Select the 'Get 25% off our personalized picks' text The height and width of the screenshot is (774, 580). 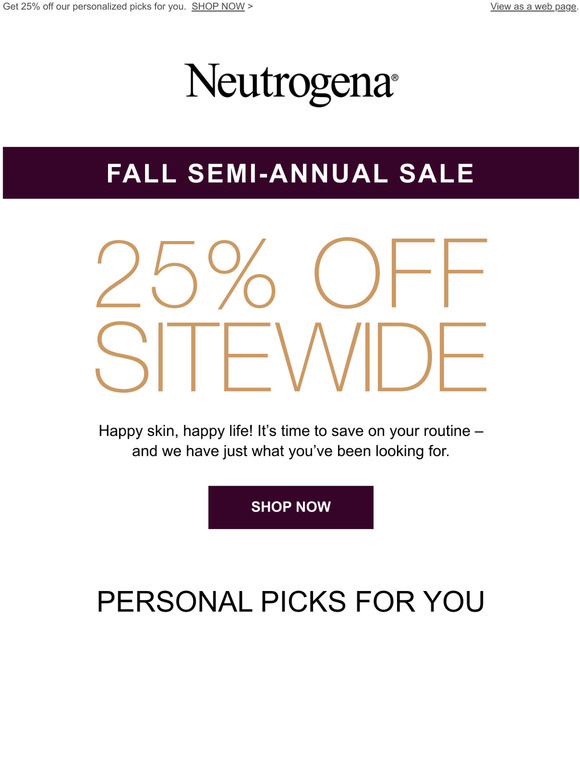coord(94,6)
